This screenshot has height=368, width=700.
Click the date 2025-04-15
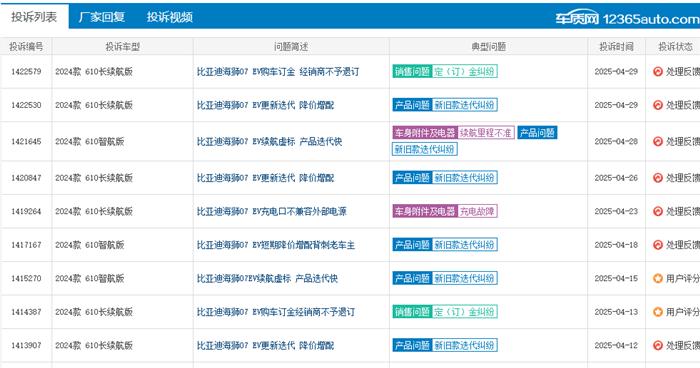616,278
